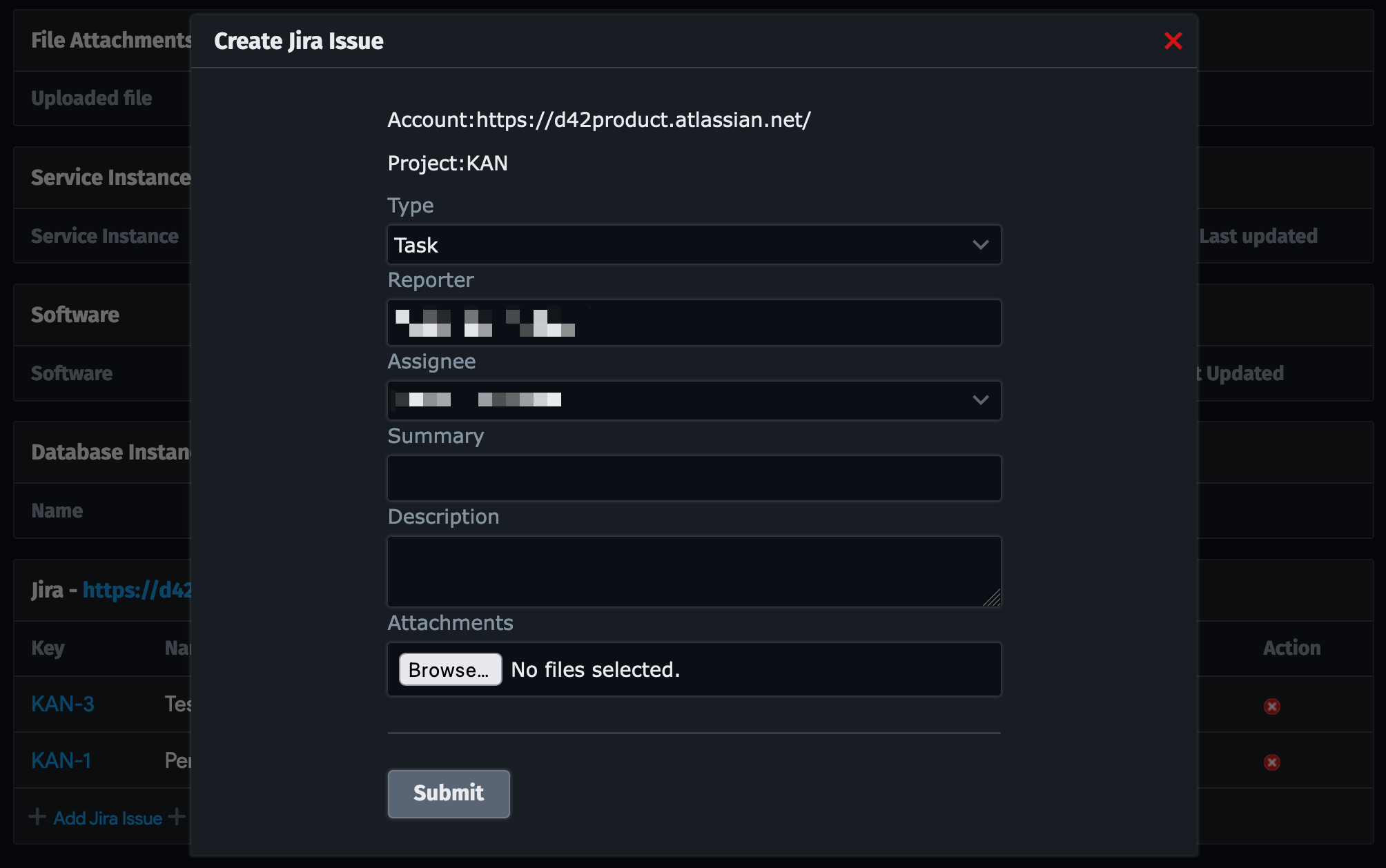The height and width of the screenshot is (868, 1386).
Task: Click the Type dropdown chevron
Action: (982, 245)
